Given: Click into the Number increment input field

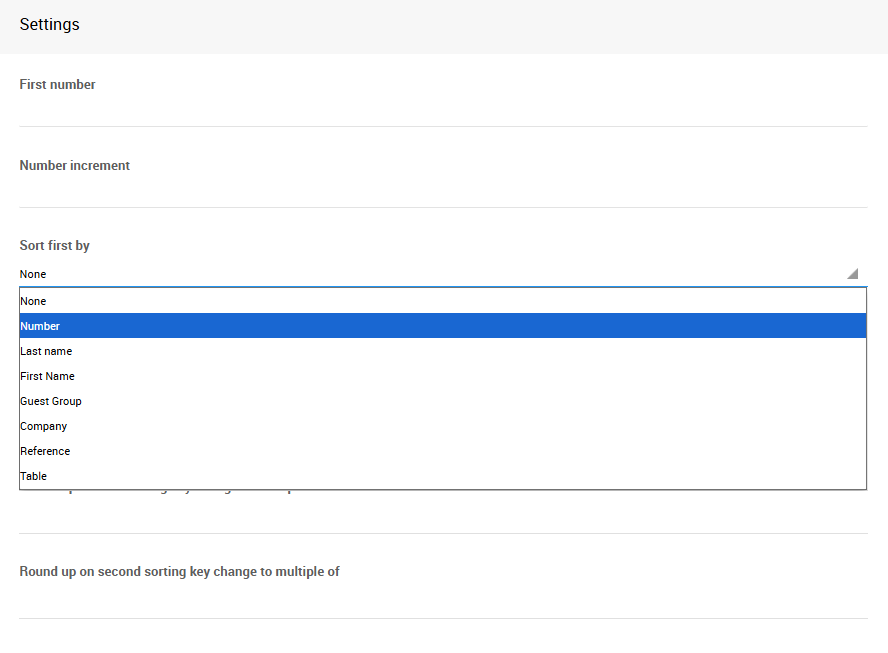Looking at the screenshot, I should click(443, 192).
